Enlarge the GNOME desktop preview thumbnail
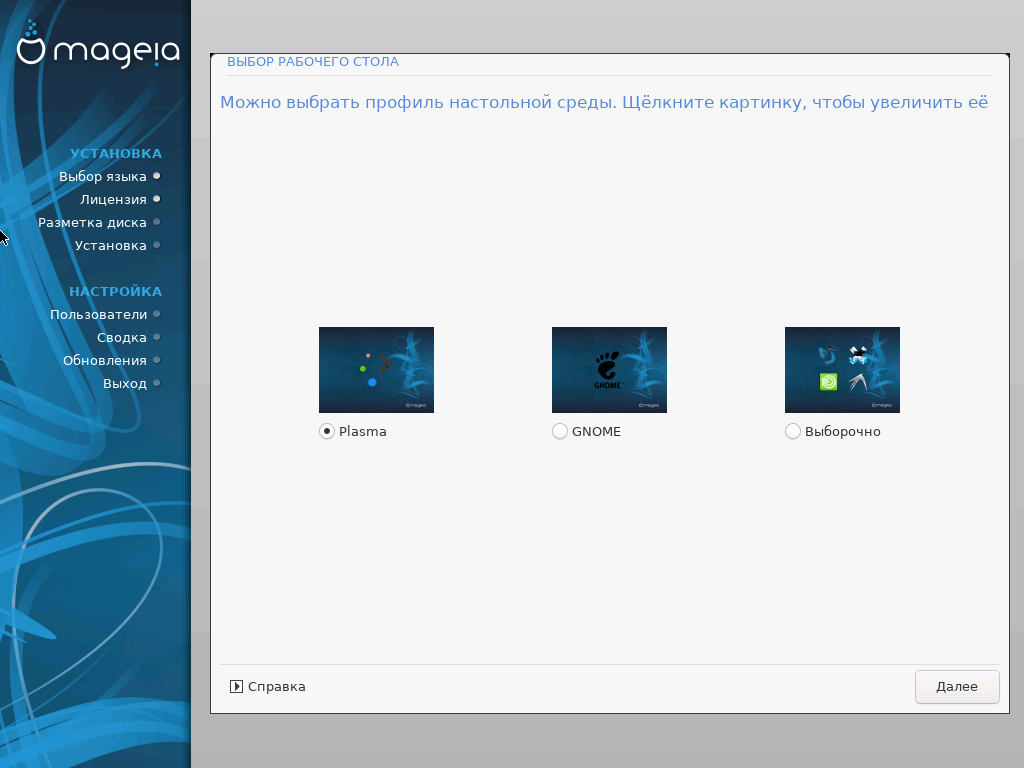 pos(609,370)
